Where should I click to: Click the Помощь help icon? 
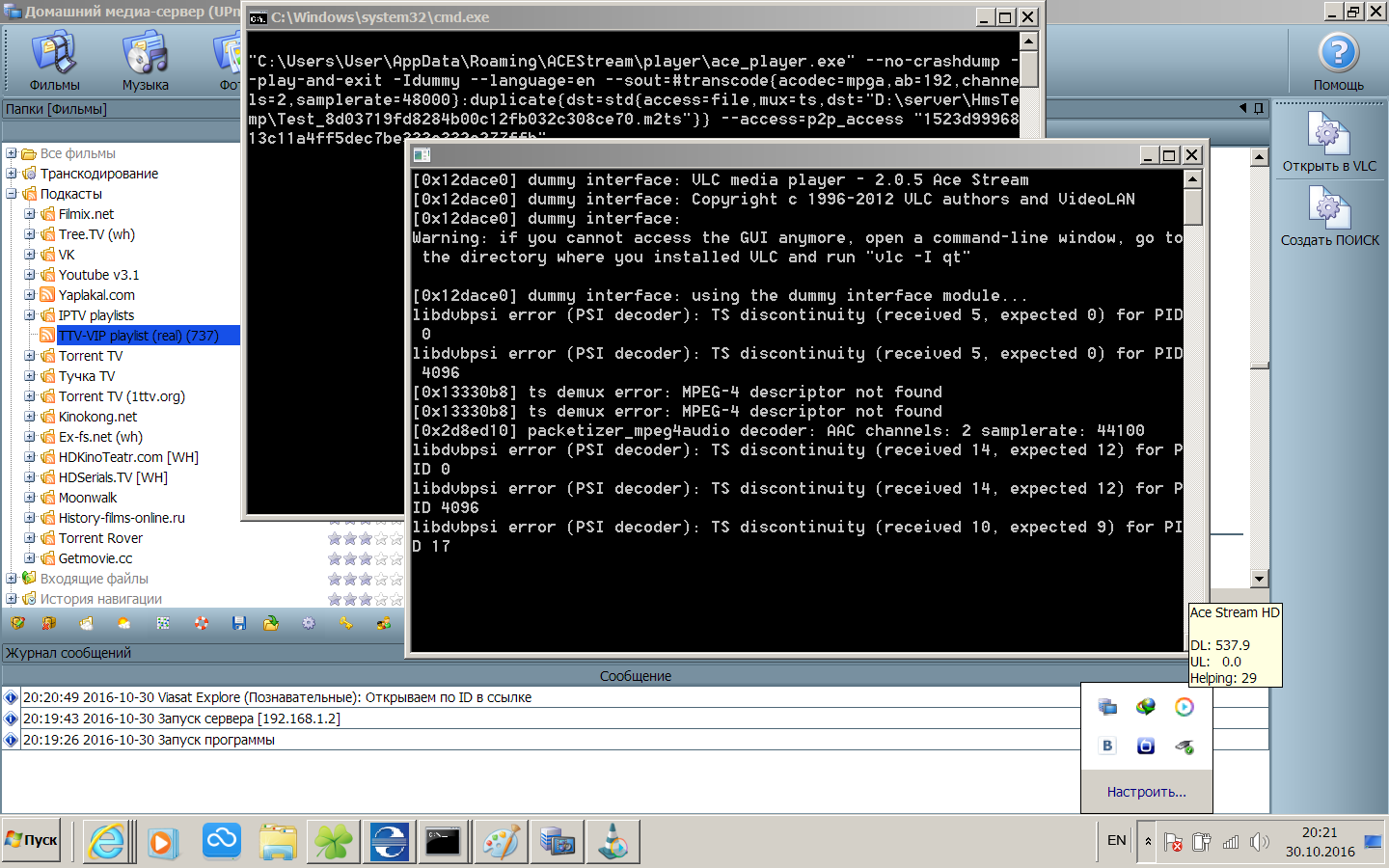click(x=1338, y=61)
